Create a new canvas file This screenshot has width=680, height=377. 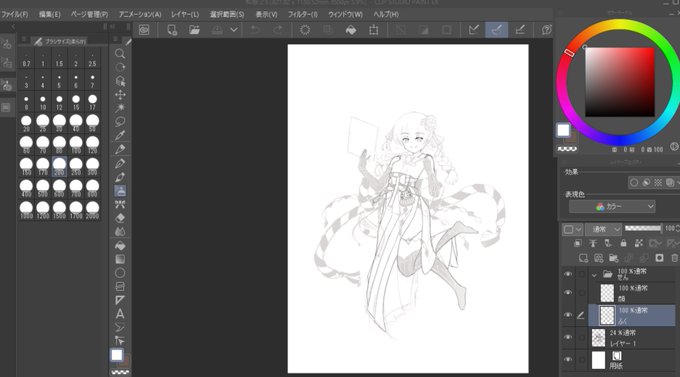172,30
